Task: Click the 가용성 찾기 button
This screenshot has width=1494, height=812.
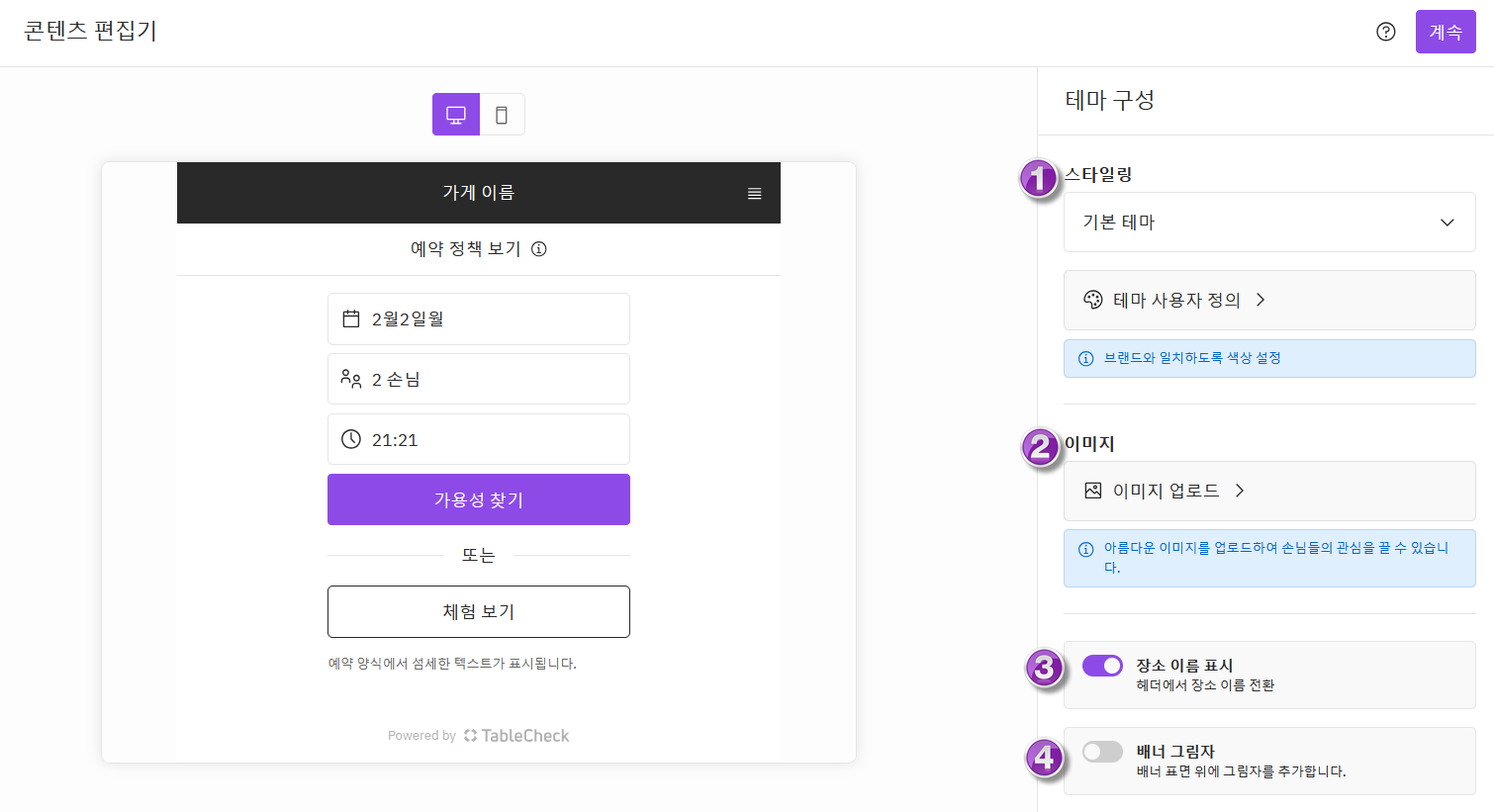Action: tap(479, 499)
